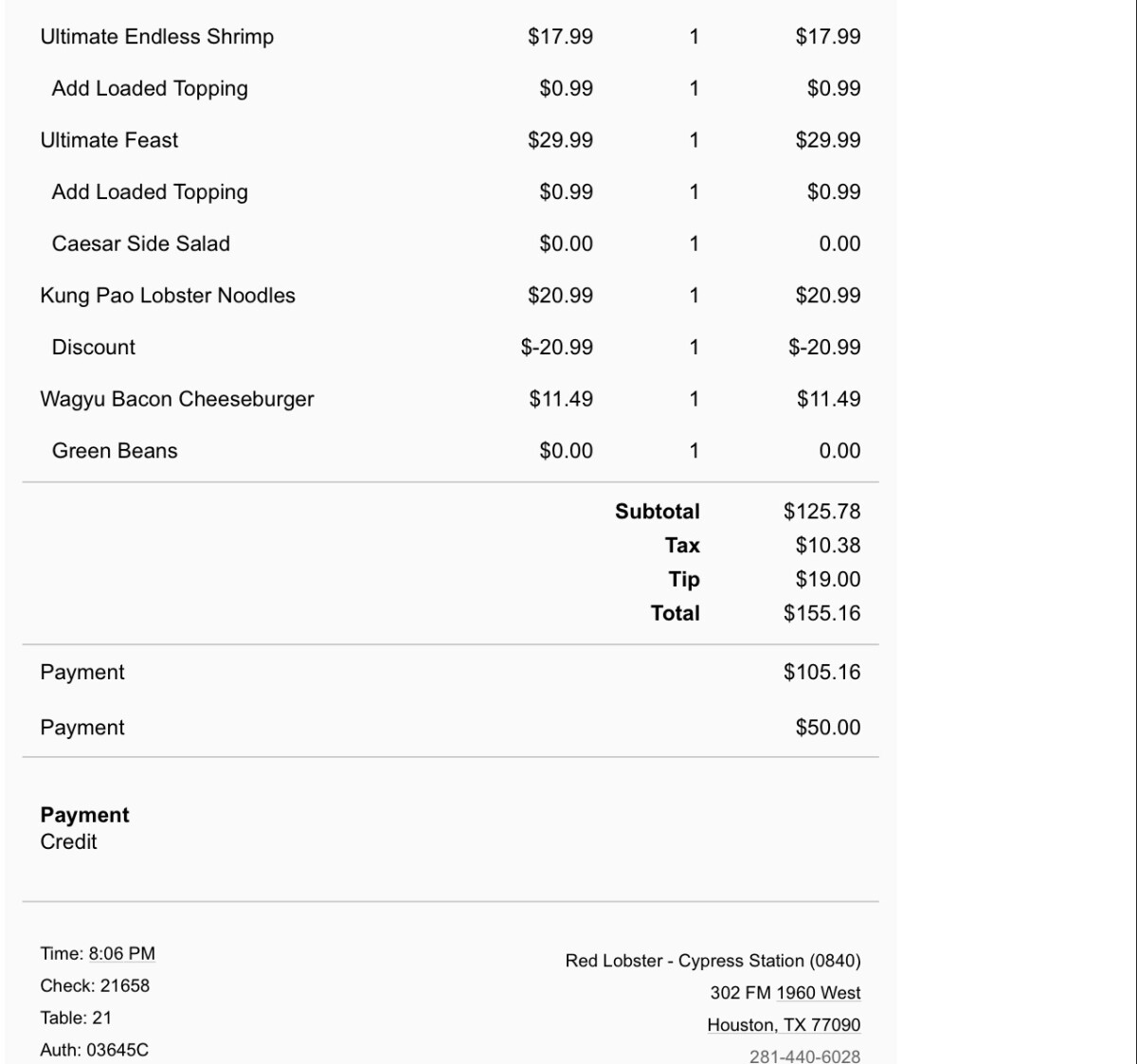The height and width of the screenshot is (1064, 1137).
Task: Click the Tip amount $19.00
Action: coord(827,580)
